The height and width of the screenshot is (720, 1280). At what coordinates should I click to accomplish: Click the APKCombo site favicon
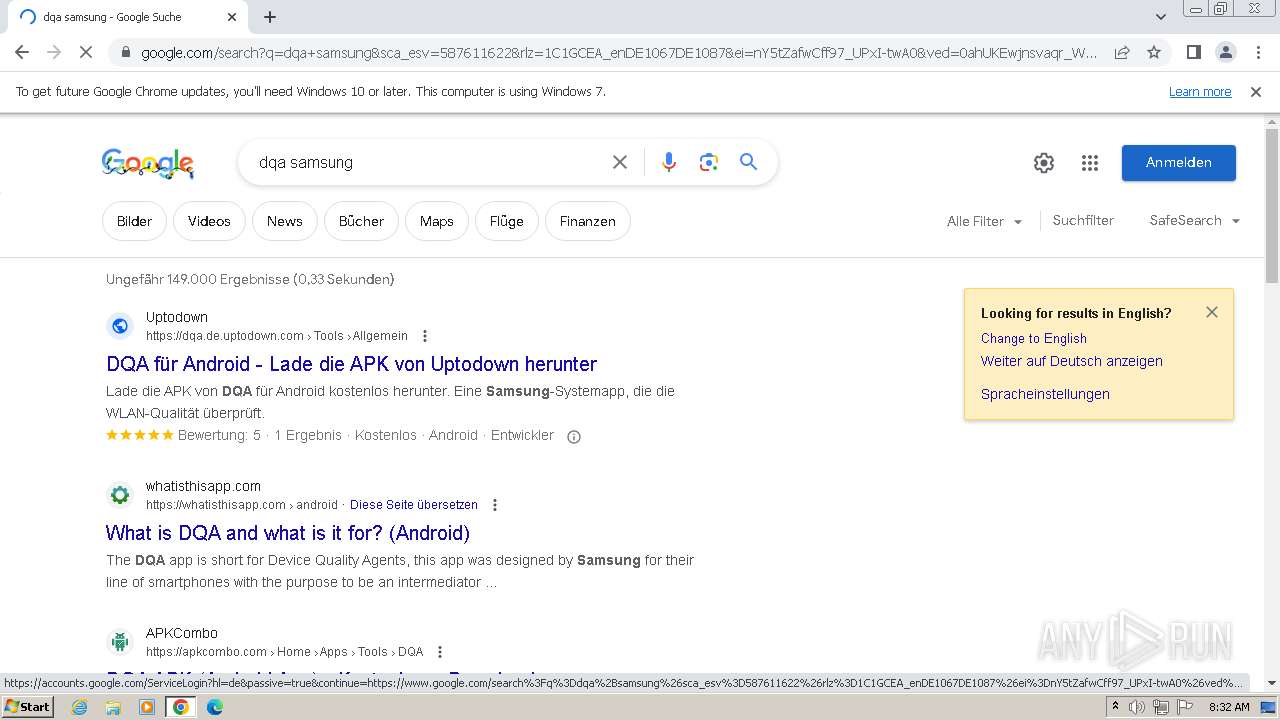(x=120, y=642)
